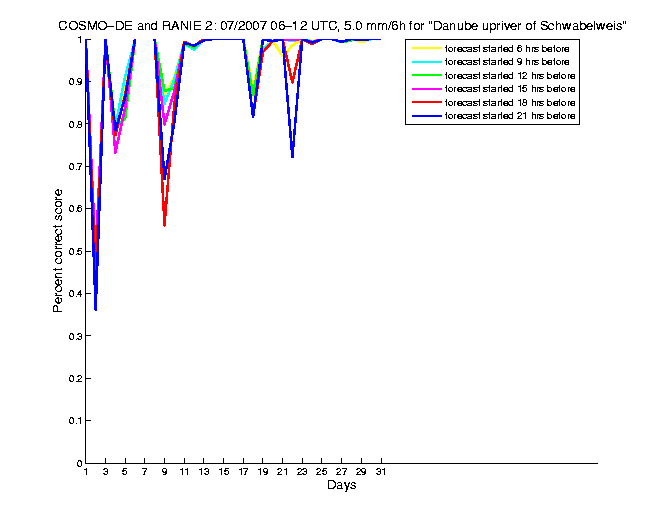Click y-axis tick label 0.8
Screen dimensions: 660x520
tap(75, 124)
